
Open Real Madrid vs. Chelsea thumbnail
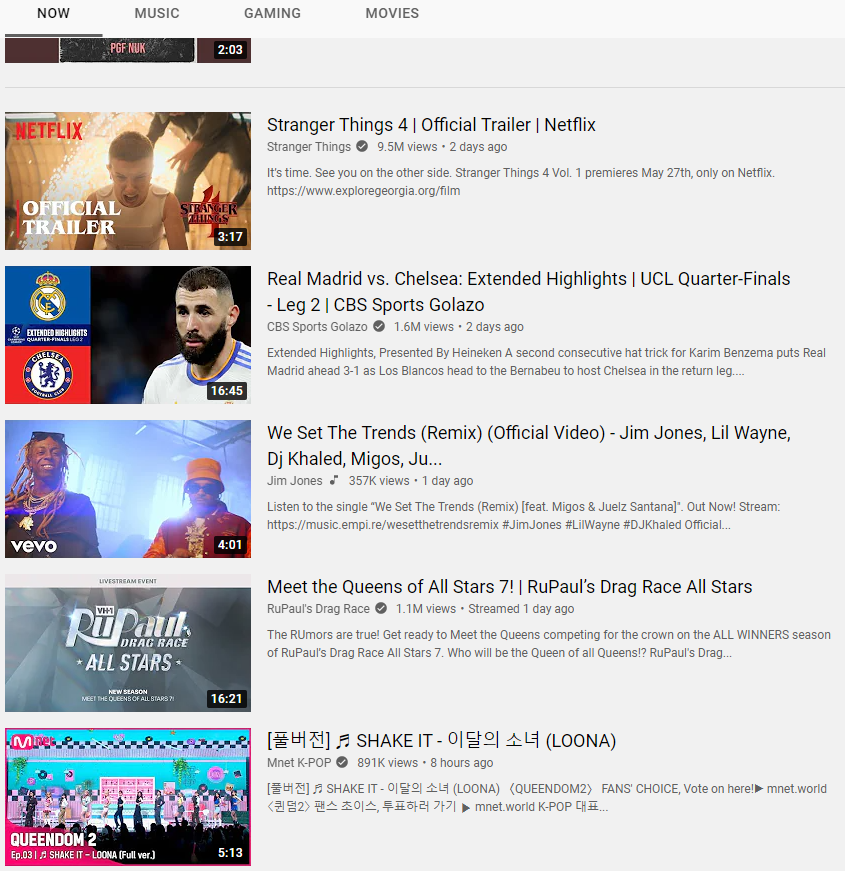point(128,335)
